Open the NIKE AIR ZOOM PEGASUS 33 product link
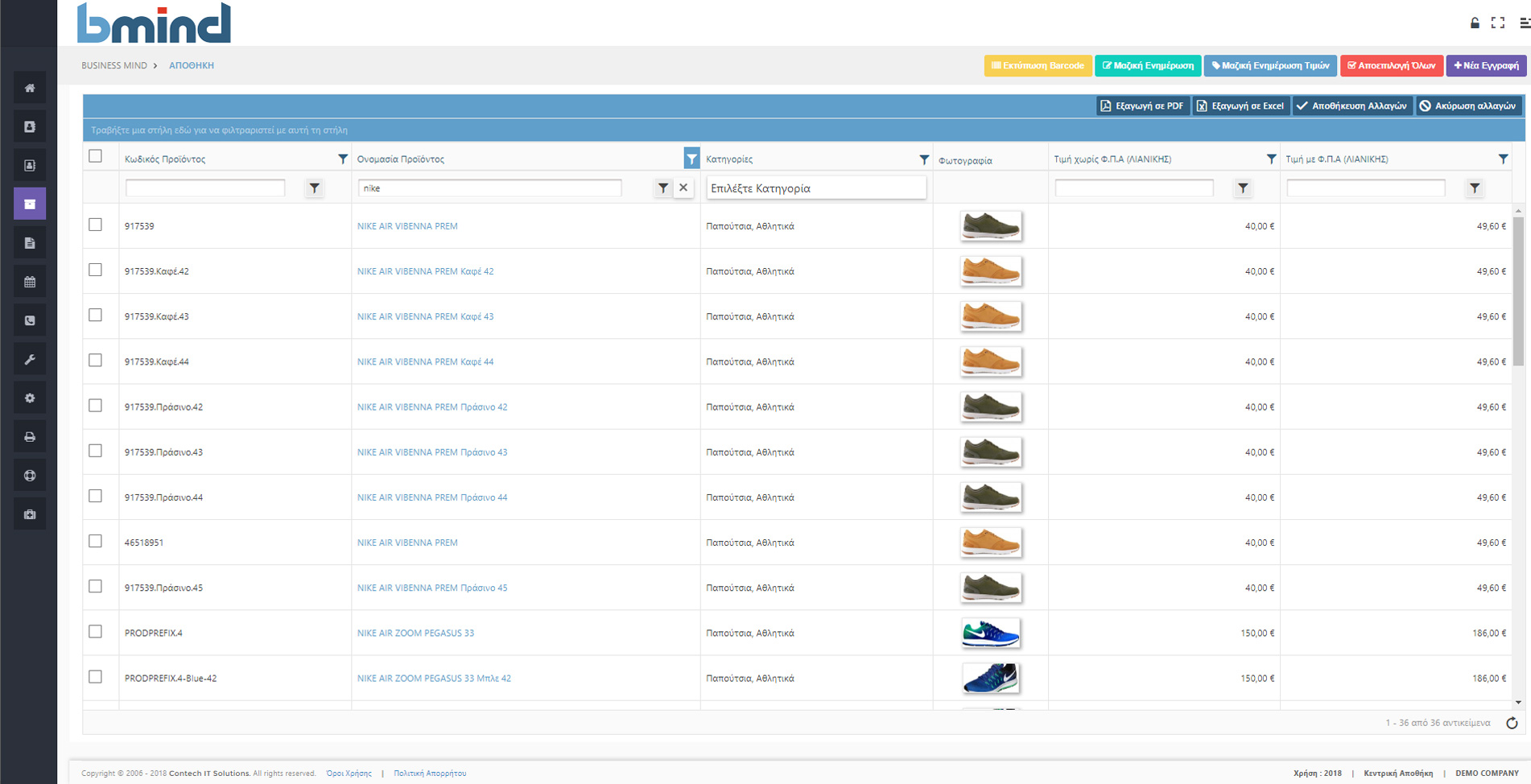Viewport: 1531px width, 784px height. coord(415,633)
